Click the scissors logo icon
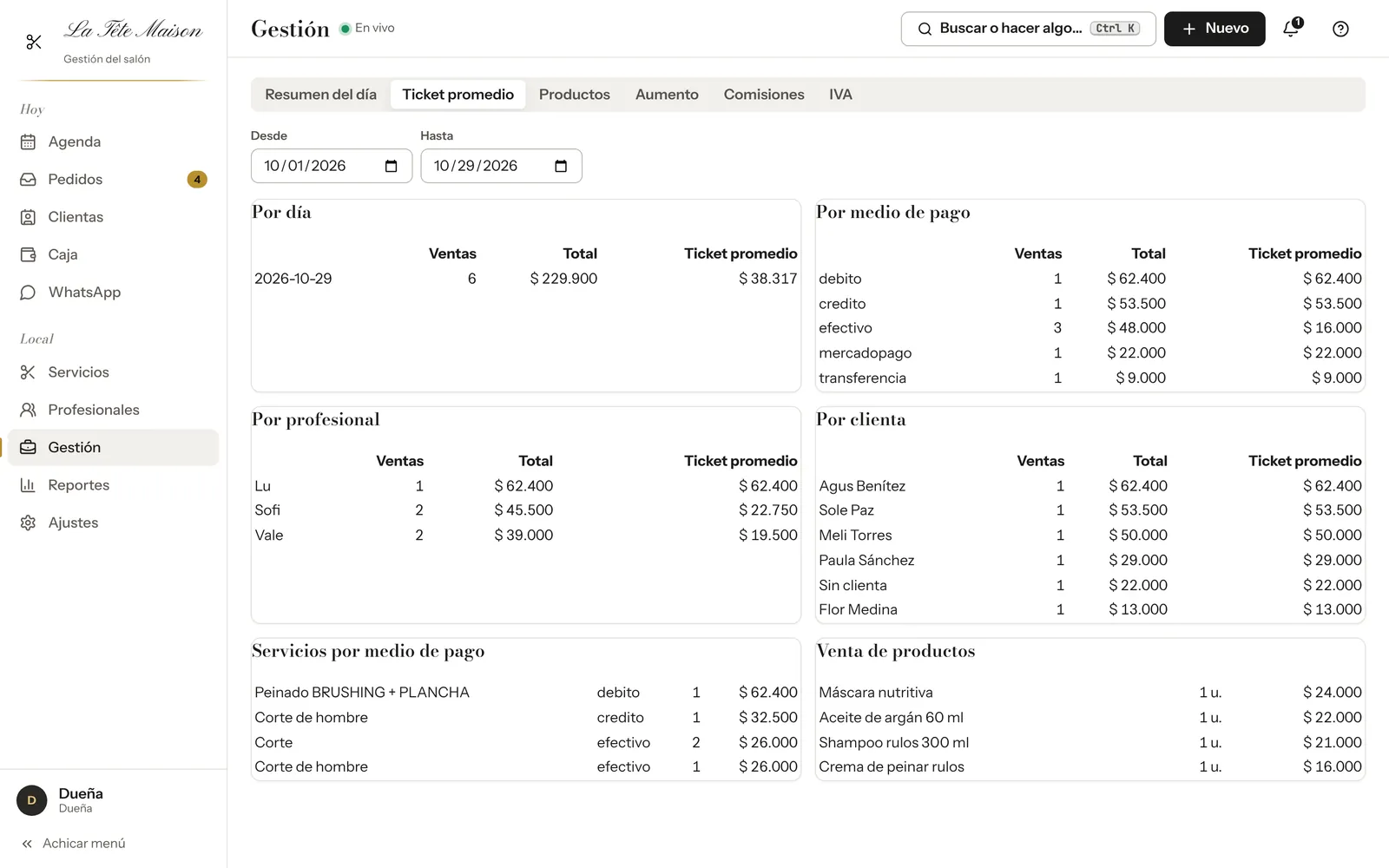 [x=34, y=42]
